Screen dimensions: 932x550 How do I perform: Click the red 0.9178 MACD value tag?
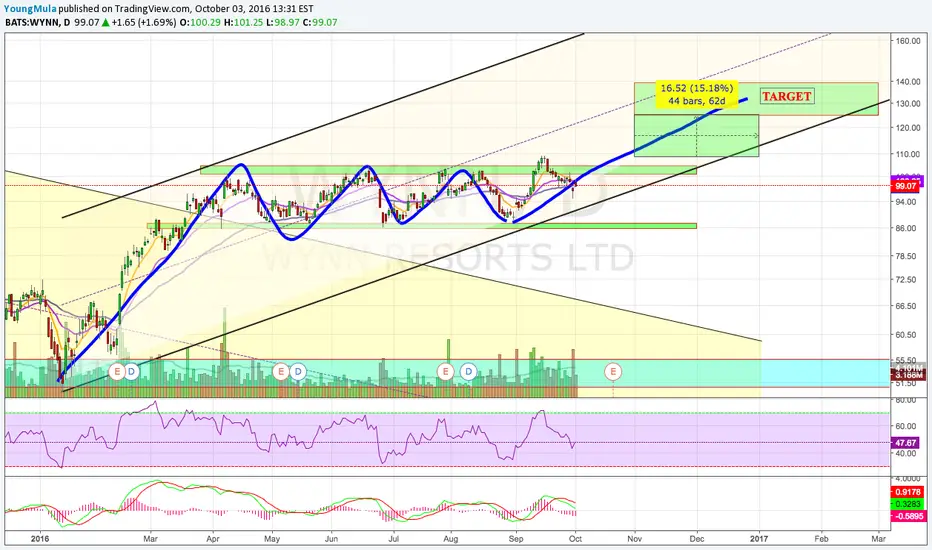[x=908, y=492]
